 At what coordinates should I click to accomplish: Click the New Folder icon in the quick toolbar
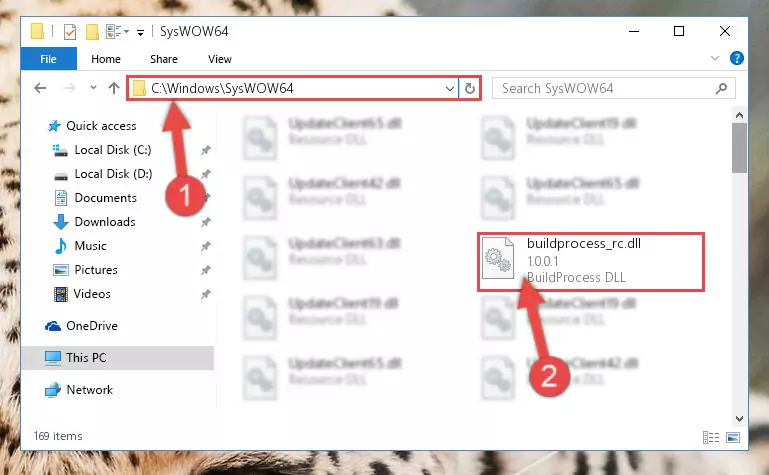click(92, 32)
